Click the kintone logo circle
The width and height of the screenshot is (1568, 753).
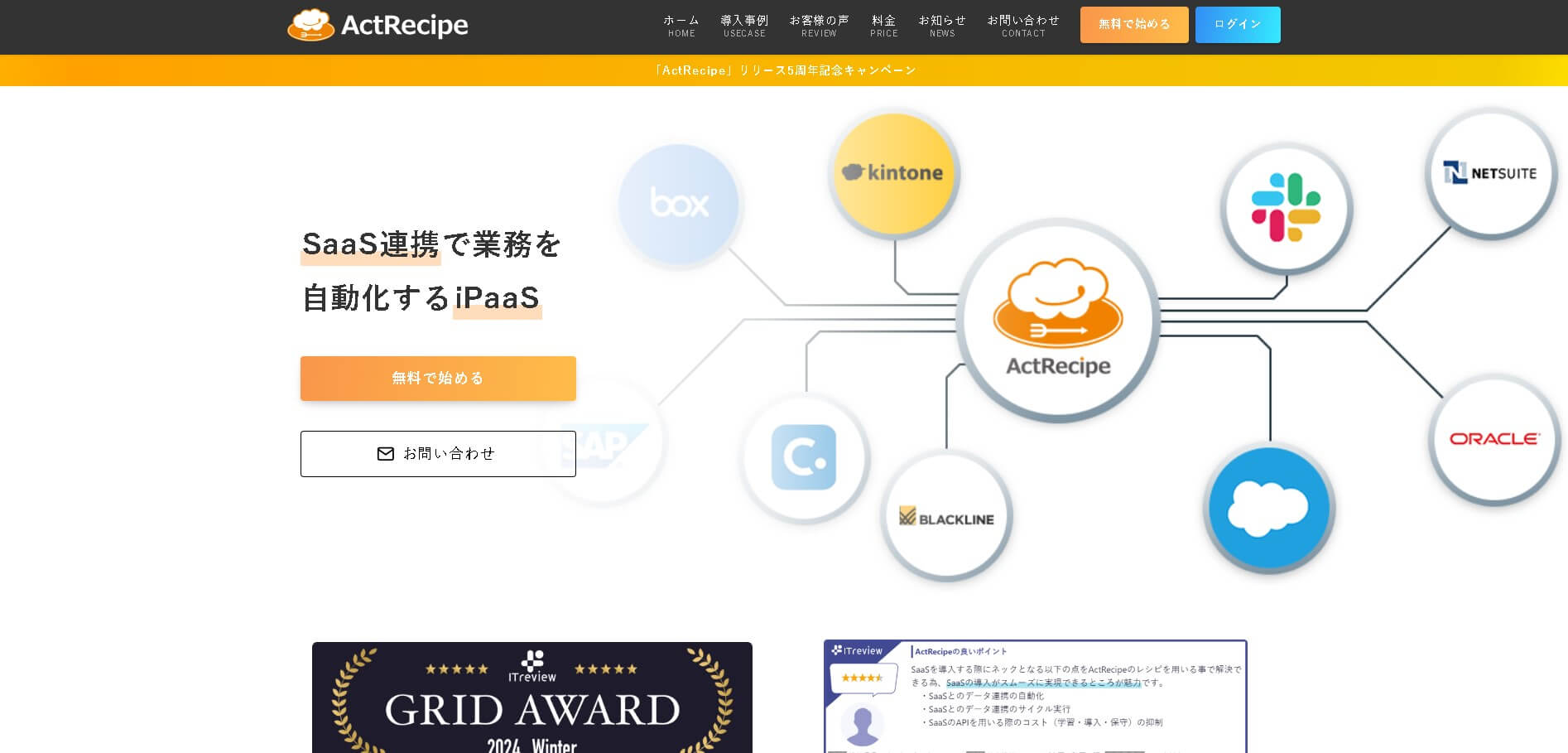tap(894, 172)
